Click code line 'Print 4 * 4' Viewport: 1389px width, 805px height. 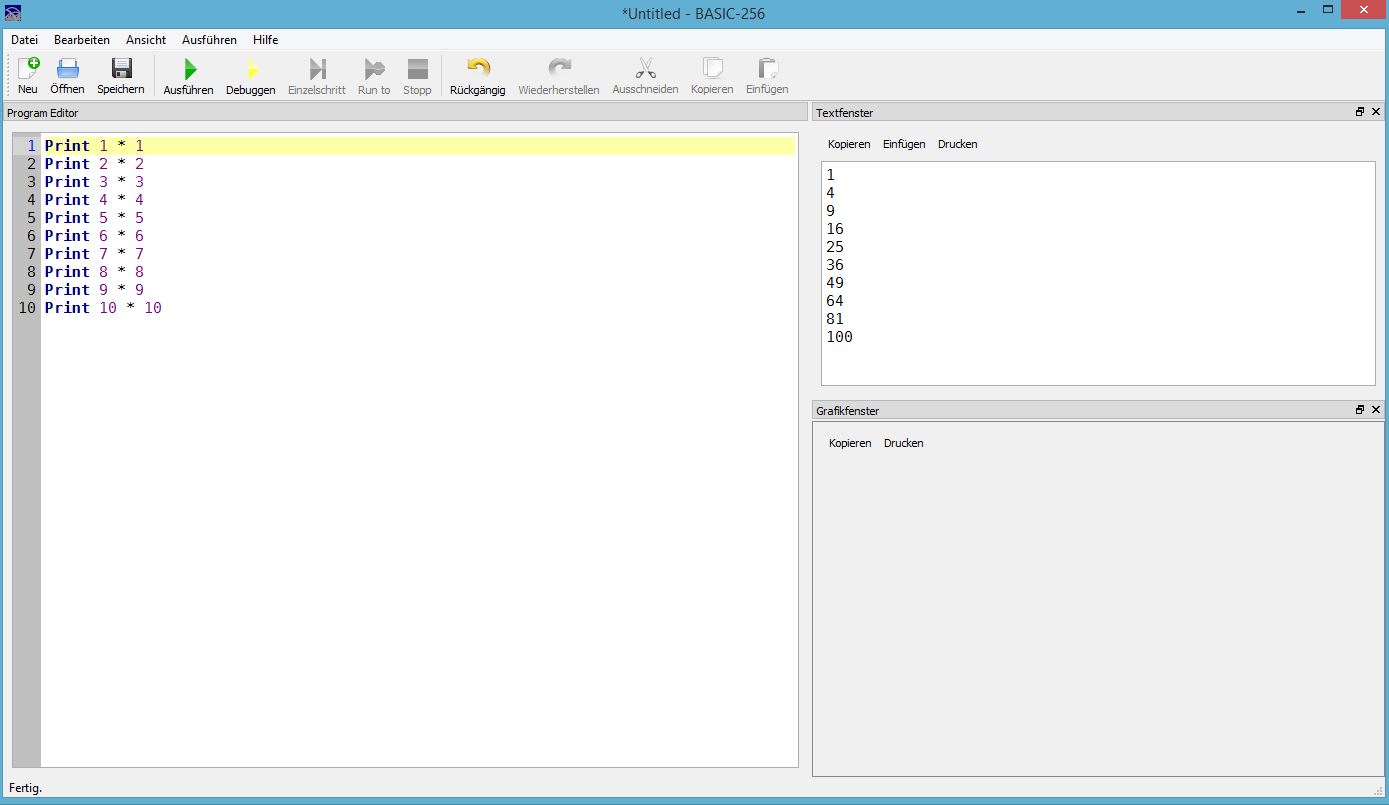94,200
